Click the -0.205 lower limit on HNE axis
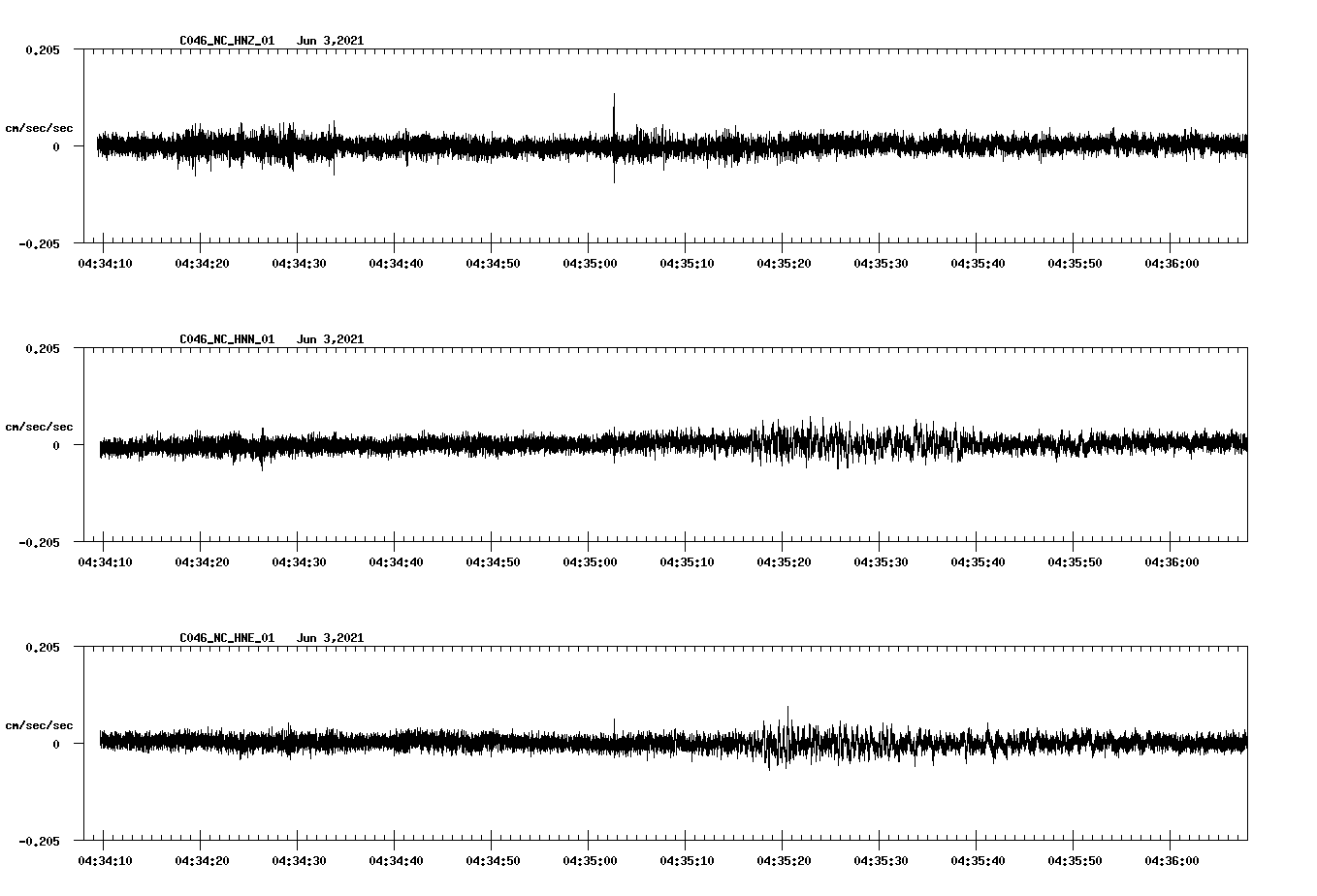This screenshot has width=1317, height=896. coord(39,842)
